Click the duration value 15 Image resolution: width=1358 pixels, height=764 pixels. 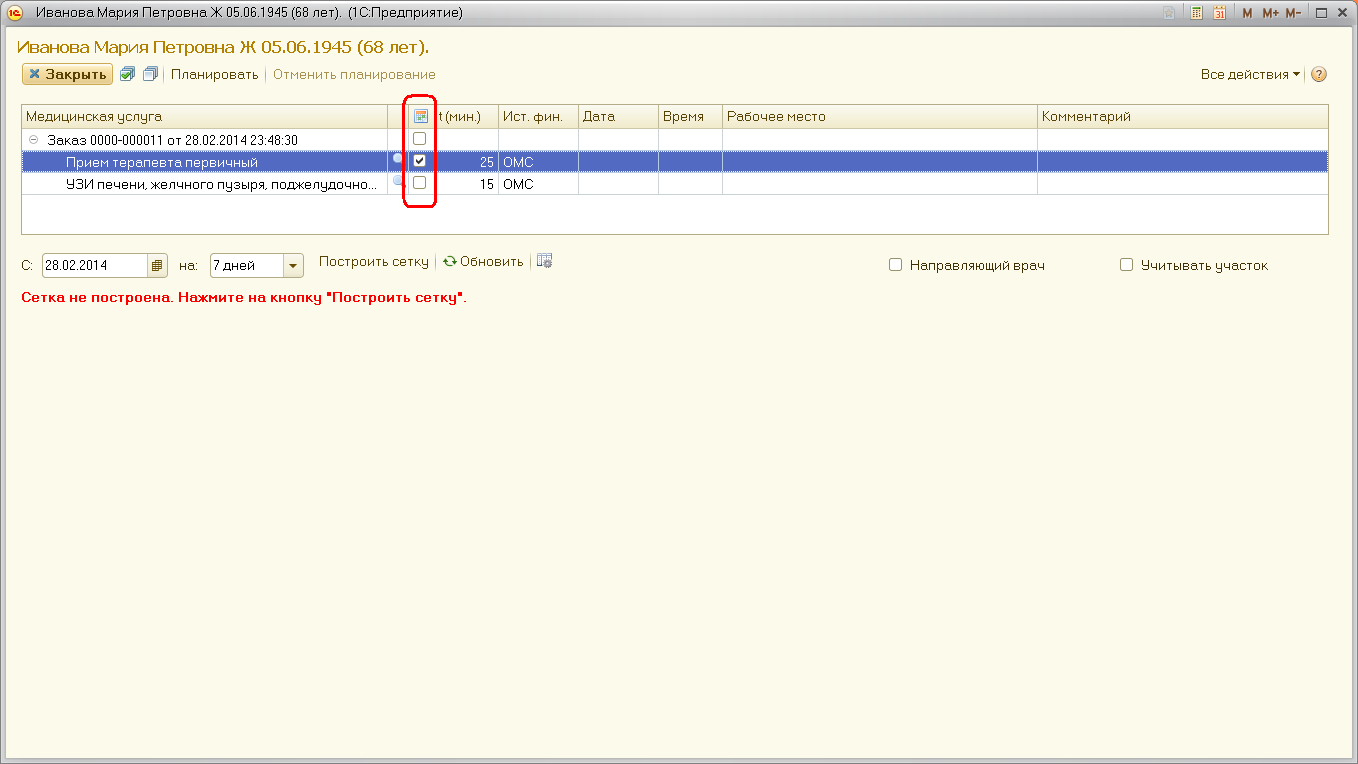click(x=487, y=184)
